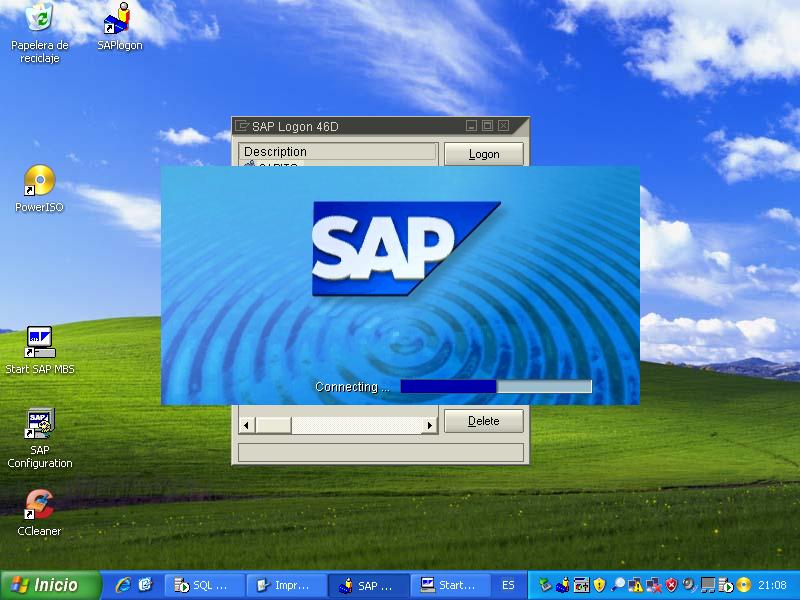Click the status field at SAP Logon bottom
The height and width of the screenshot is (600, 800).
(381, 453)
